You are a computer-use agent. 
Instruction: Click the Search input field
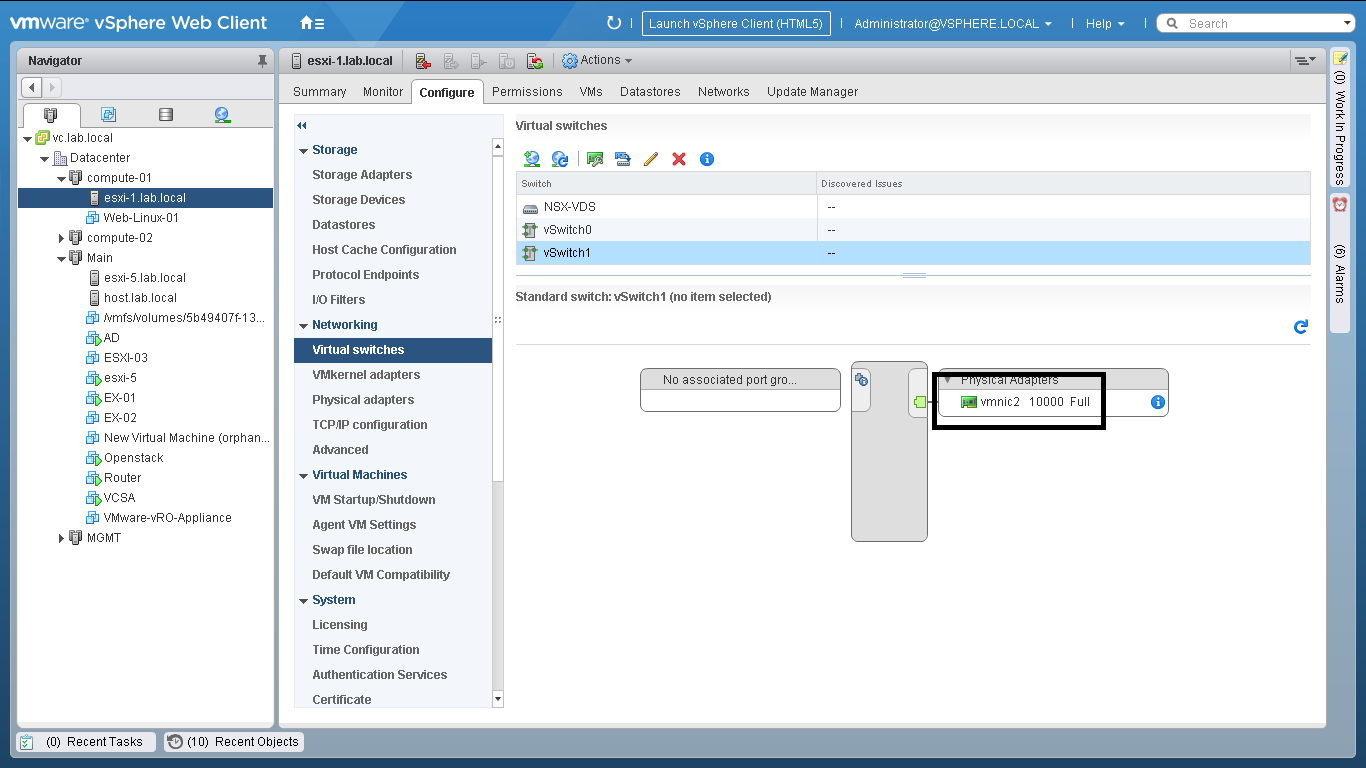1265,23
